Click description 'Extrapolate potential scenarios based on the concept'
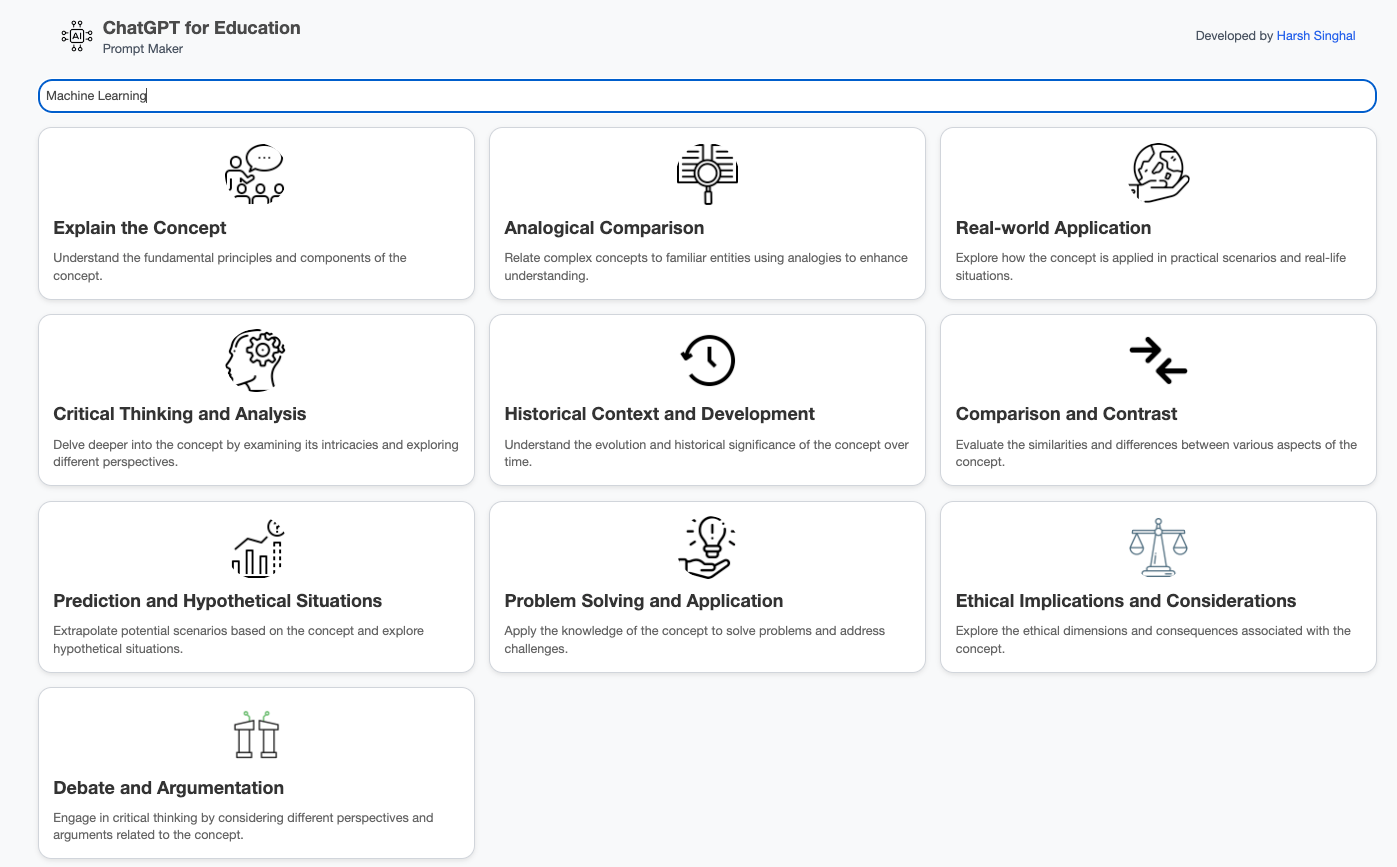The image size is (1397, 867). point(239,640)
